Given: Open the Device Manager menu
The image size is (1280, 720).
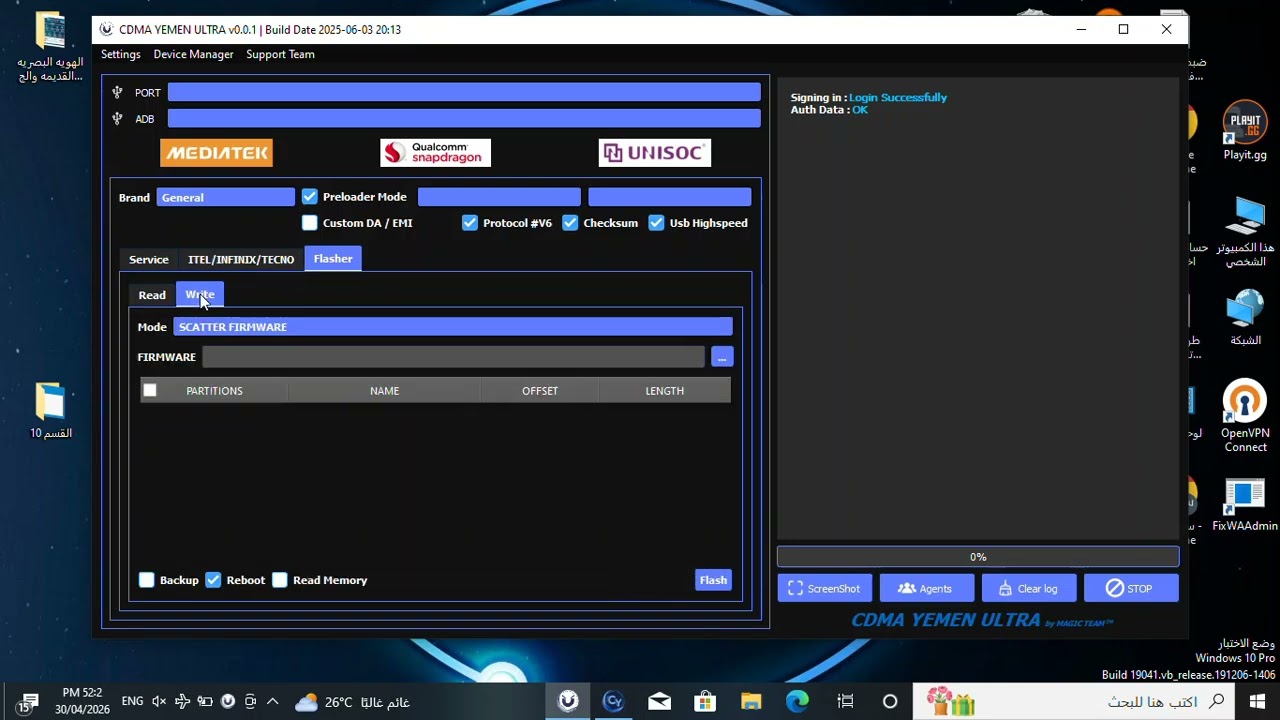Looking at the screenshot, I should (x=193, y=54).
